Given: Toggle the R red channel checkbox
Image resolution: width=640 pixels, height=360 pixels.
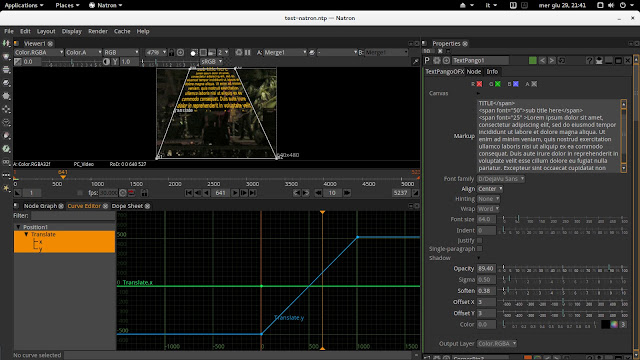Looking at the screenshot, I should point(480,84).
